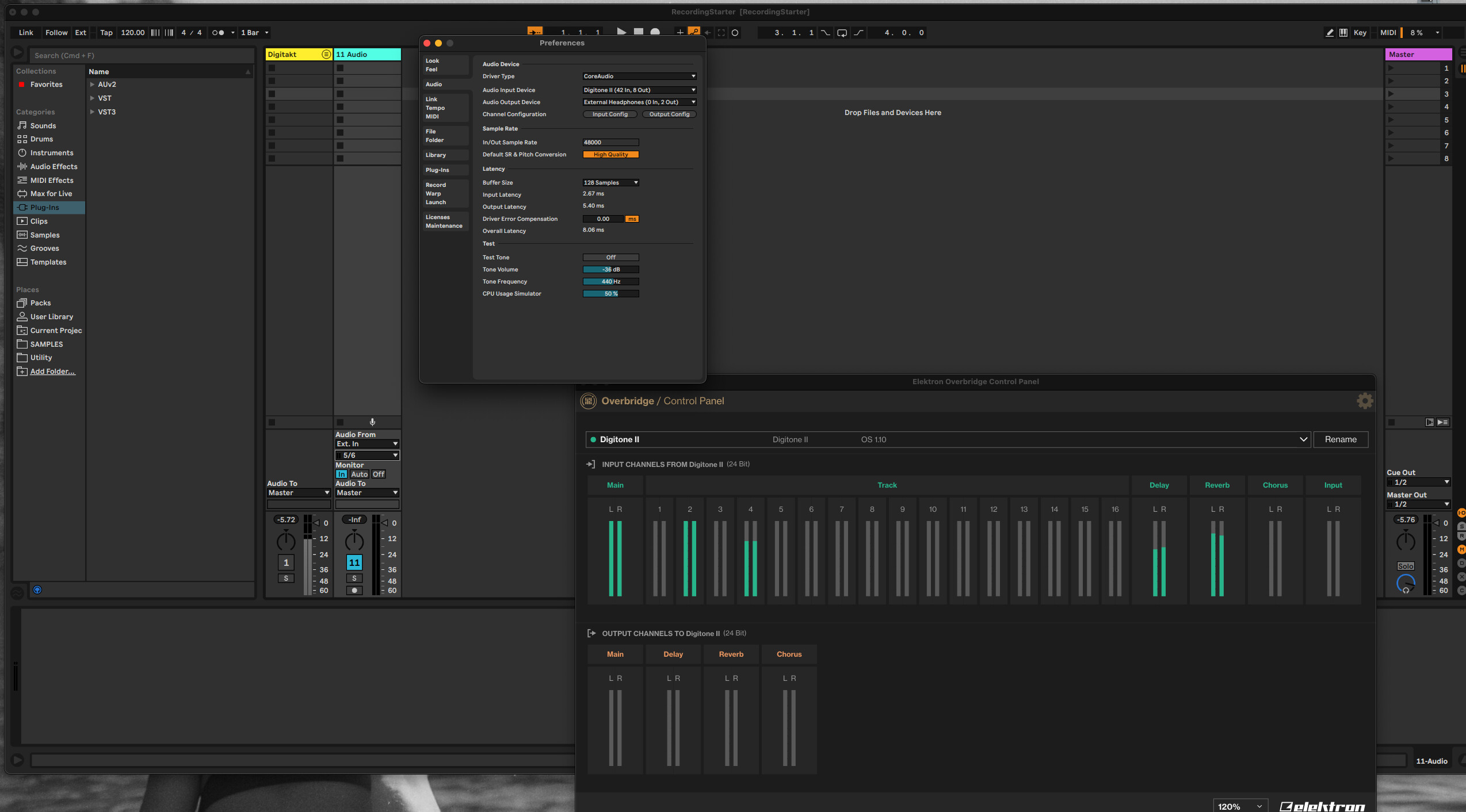Open the Digitone II device selector dropdown
Image resolution: width=1466 pixels, height=812 pixels.
pyautogui.click(x=948, y=439)
